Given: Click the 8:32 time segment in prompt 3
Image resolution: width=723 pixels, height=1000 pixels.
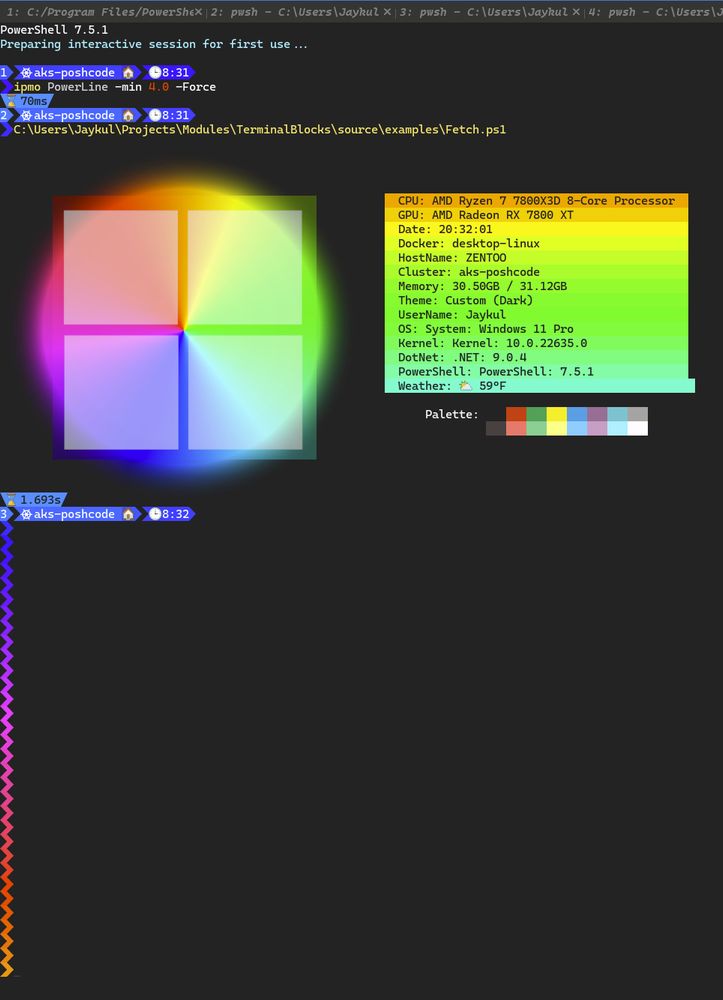Looking at the screenshot, I should pyautogui.click(x=170, y=514).
